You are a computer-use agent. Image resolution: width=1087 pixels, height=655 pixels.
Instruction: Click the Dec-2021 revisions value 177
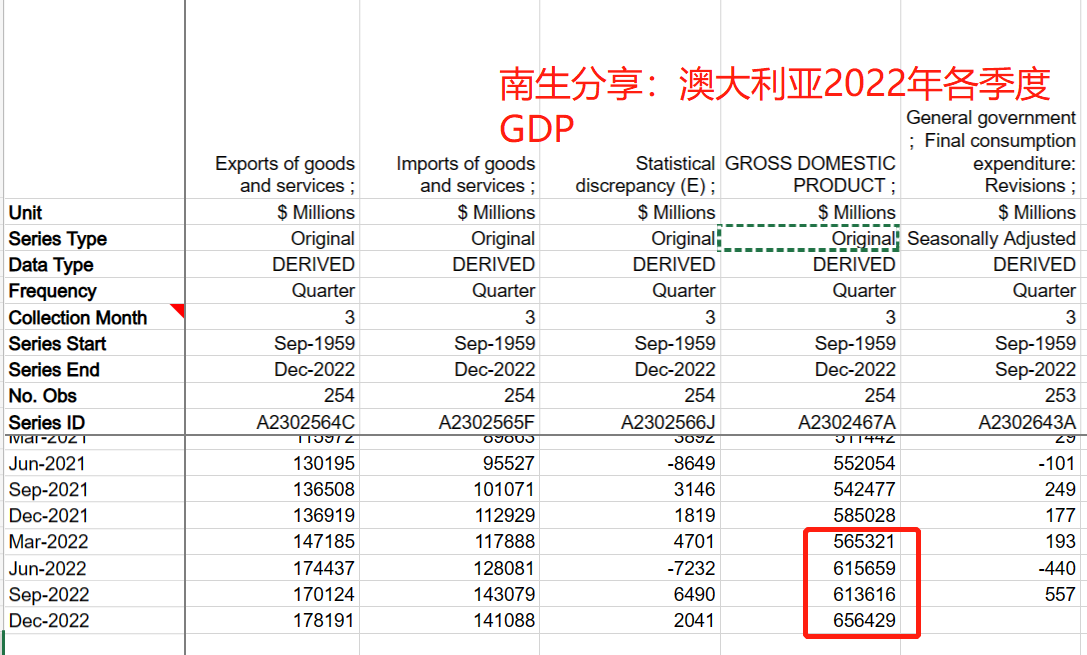[x=1060, y=516]
